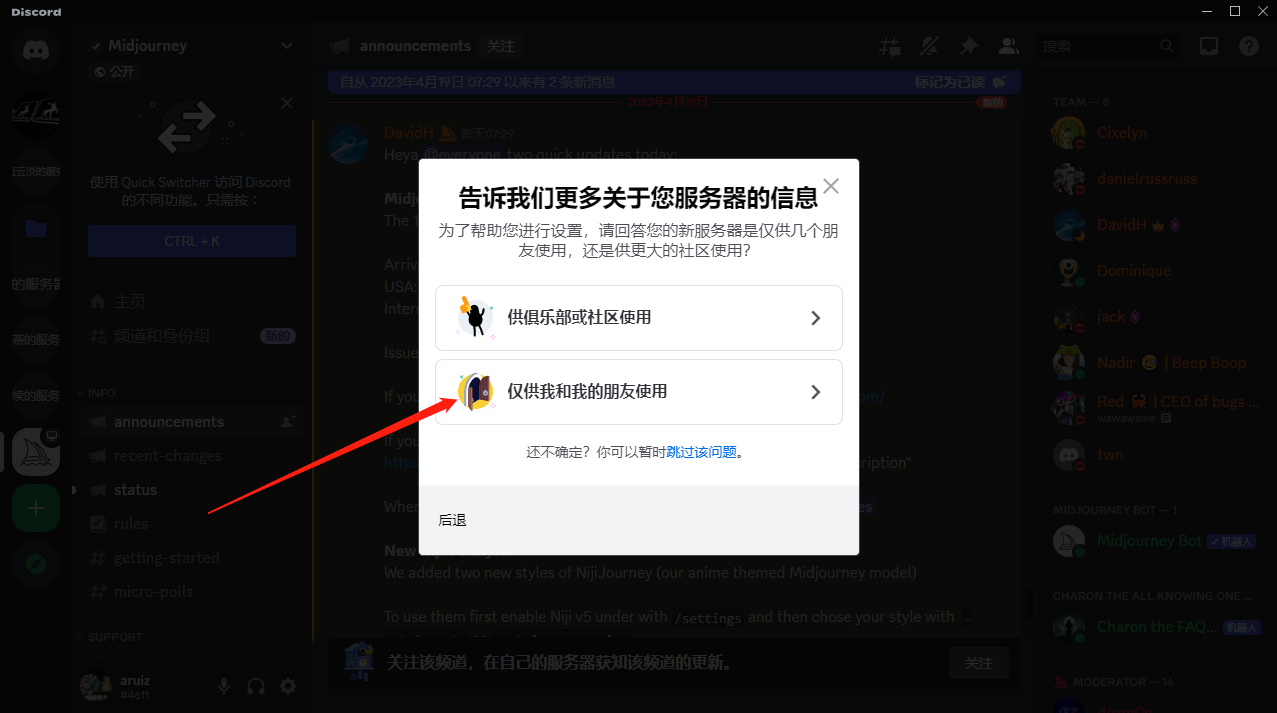The width and height of the screenshot is (1277, 713).
Task: Open the server folder icon in sidebar
Action: 36,228
